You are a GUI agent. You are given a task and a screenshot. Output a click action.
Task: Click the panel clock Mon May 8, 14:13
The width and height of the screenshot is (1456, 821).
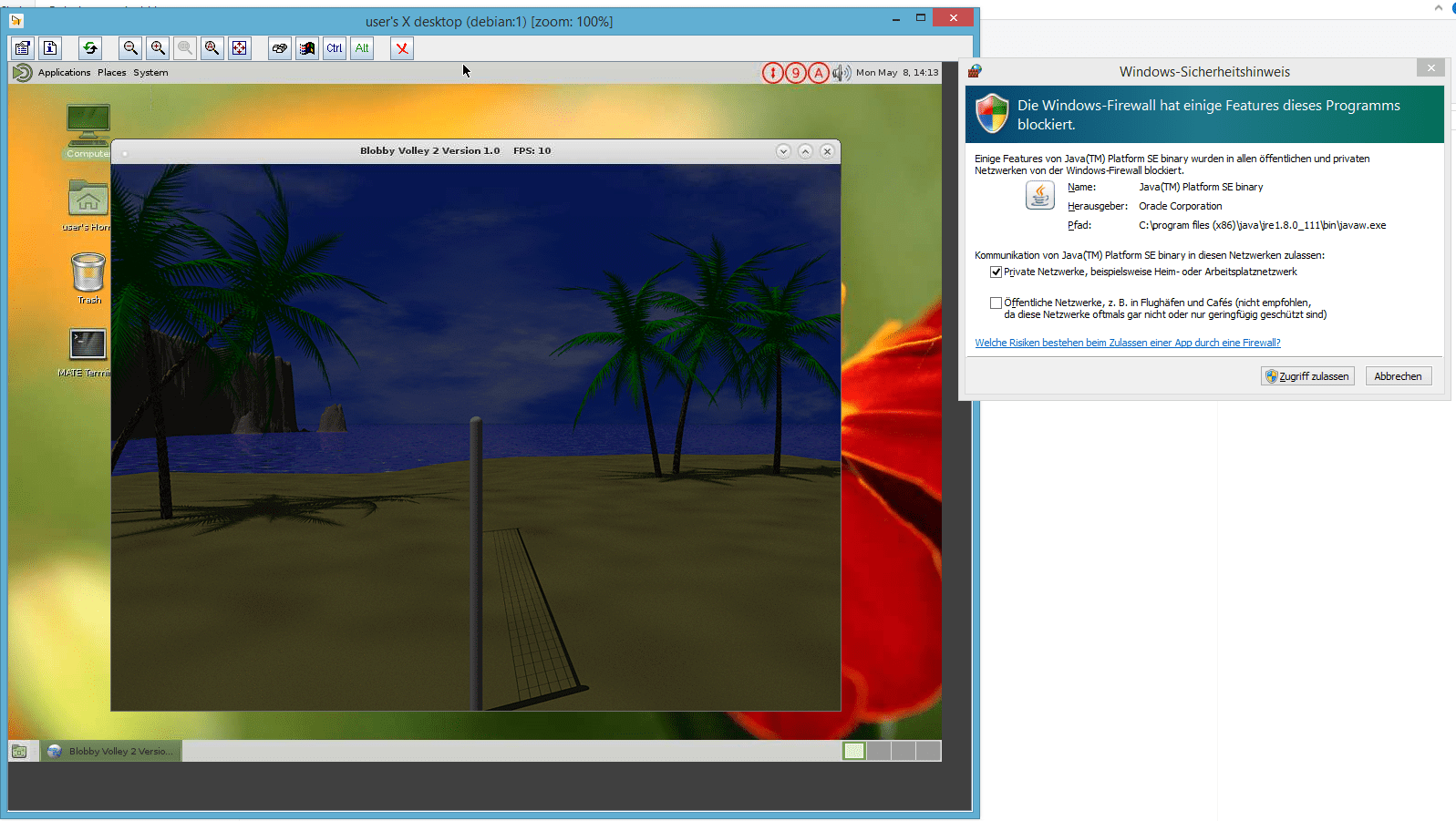pos(897,73)
